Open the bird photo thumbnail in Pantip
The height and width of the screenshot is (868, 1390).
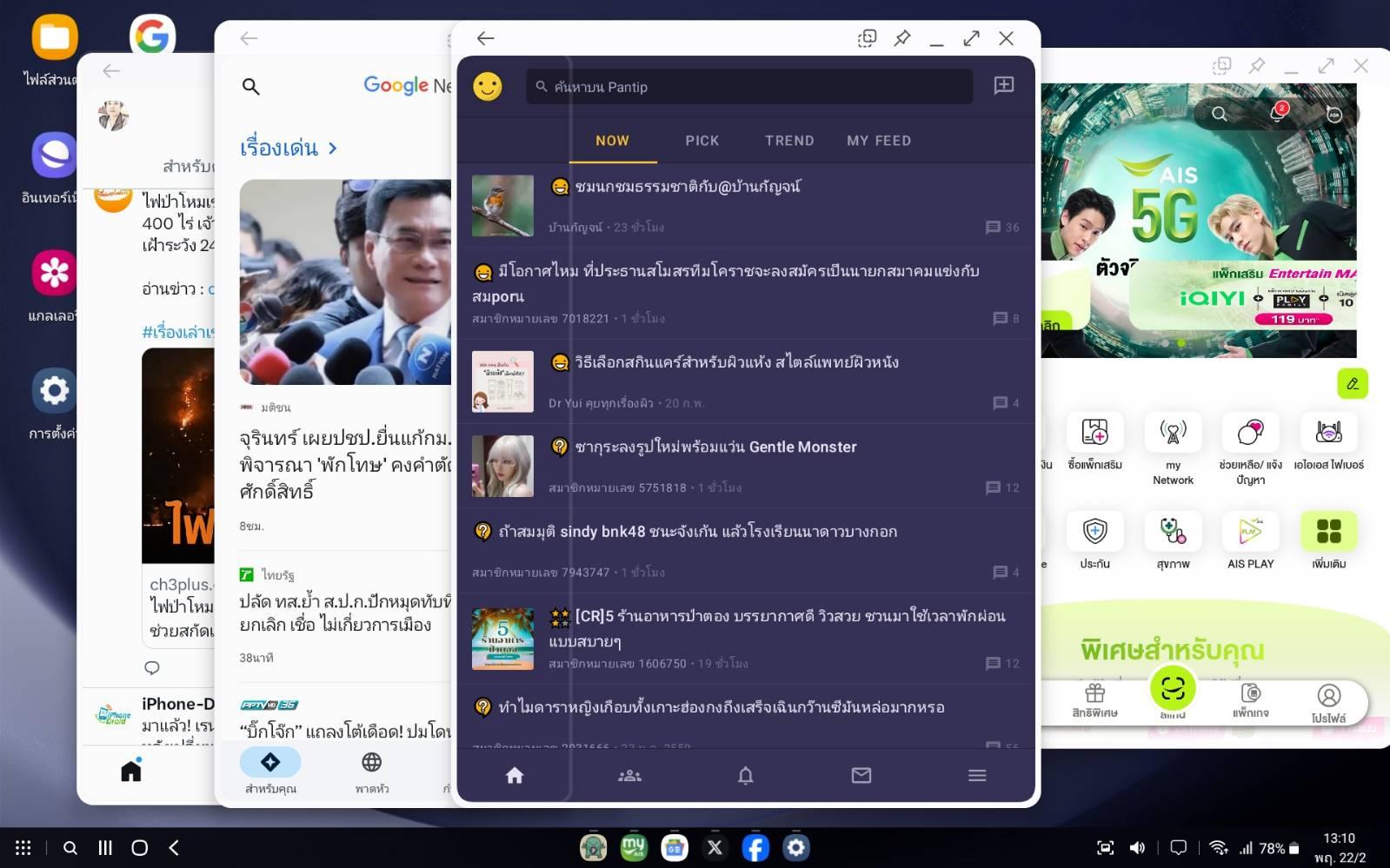[502, 206]
